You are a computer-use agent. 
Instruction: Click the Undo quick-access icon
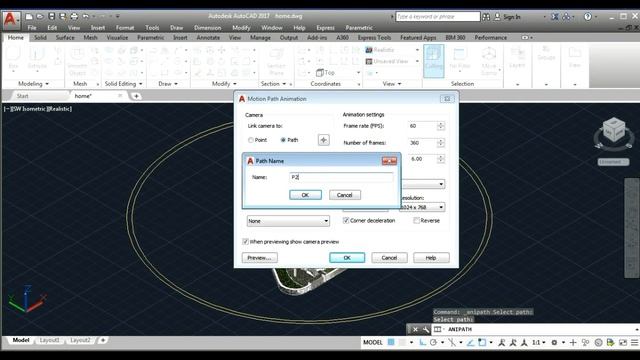coord(85,16)
